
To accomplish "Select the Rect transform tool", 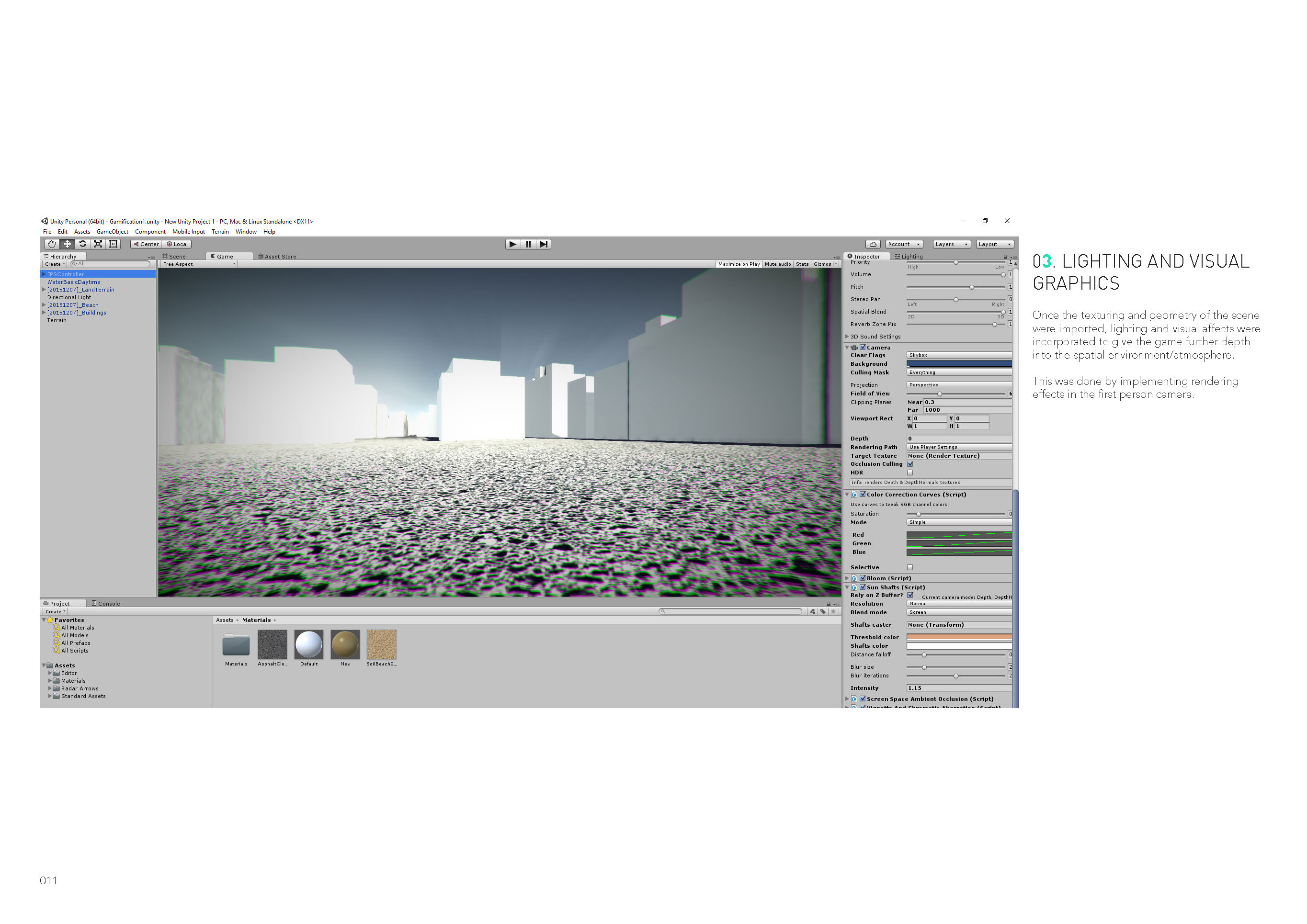I will (x=113, y=244).
